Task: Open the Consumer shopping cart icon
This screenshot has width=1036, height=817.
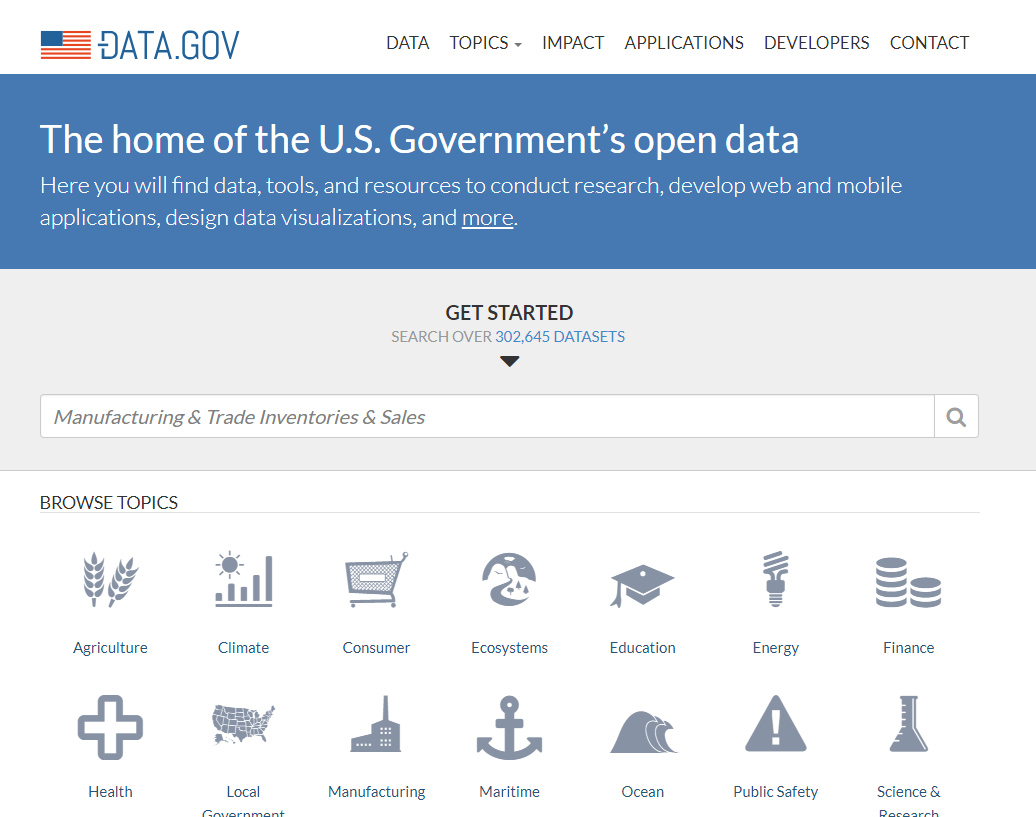Action: (x=377, y=579)
